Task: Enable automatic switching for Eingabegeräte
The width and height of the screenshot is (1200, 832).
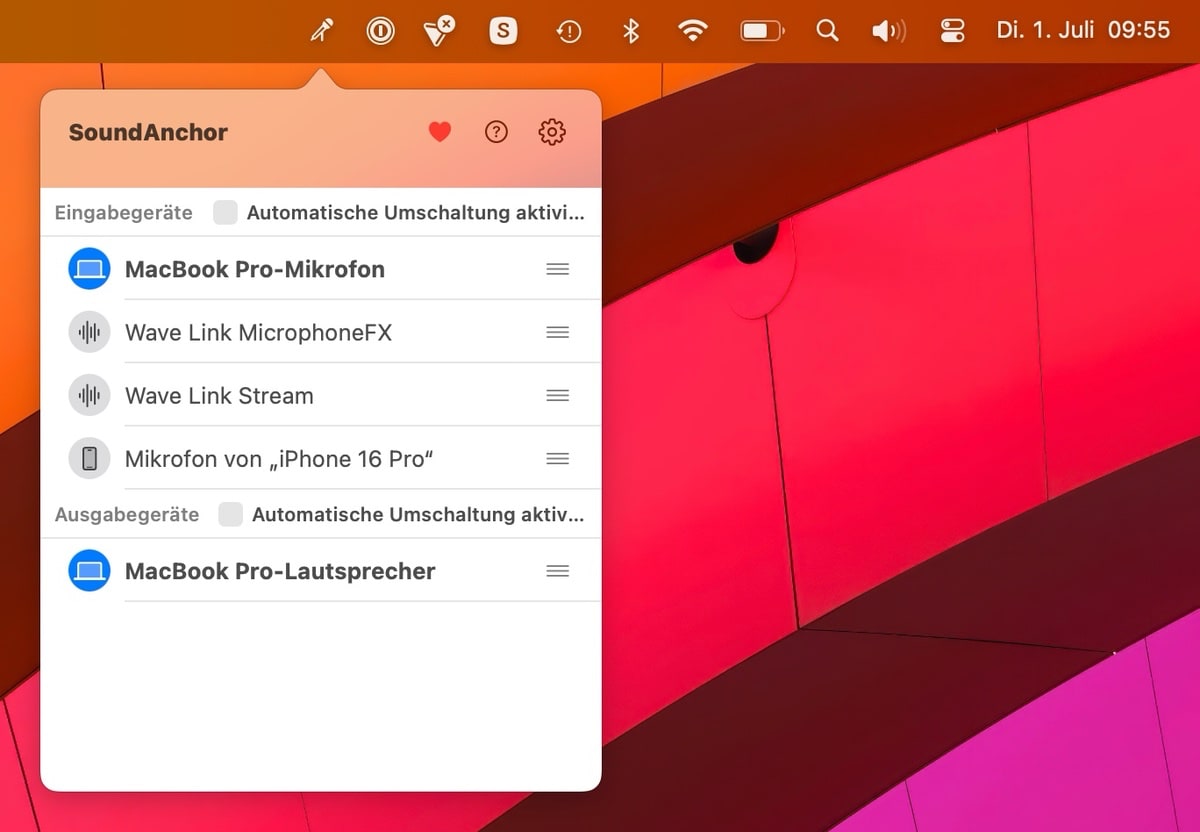Action: pos(226,213)
